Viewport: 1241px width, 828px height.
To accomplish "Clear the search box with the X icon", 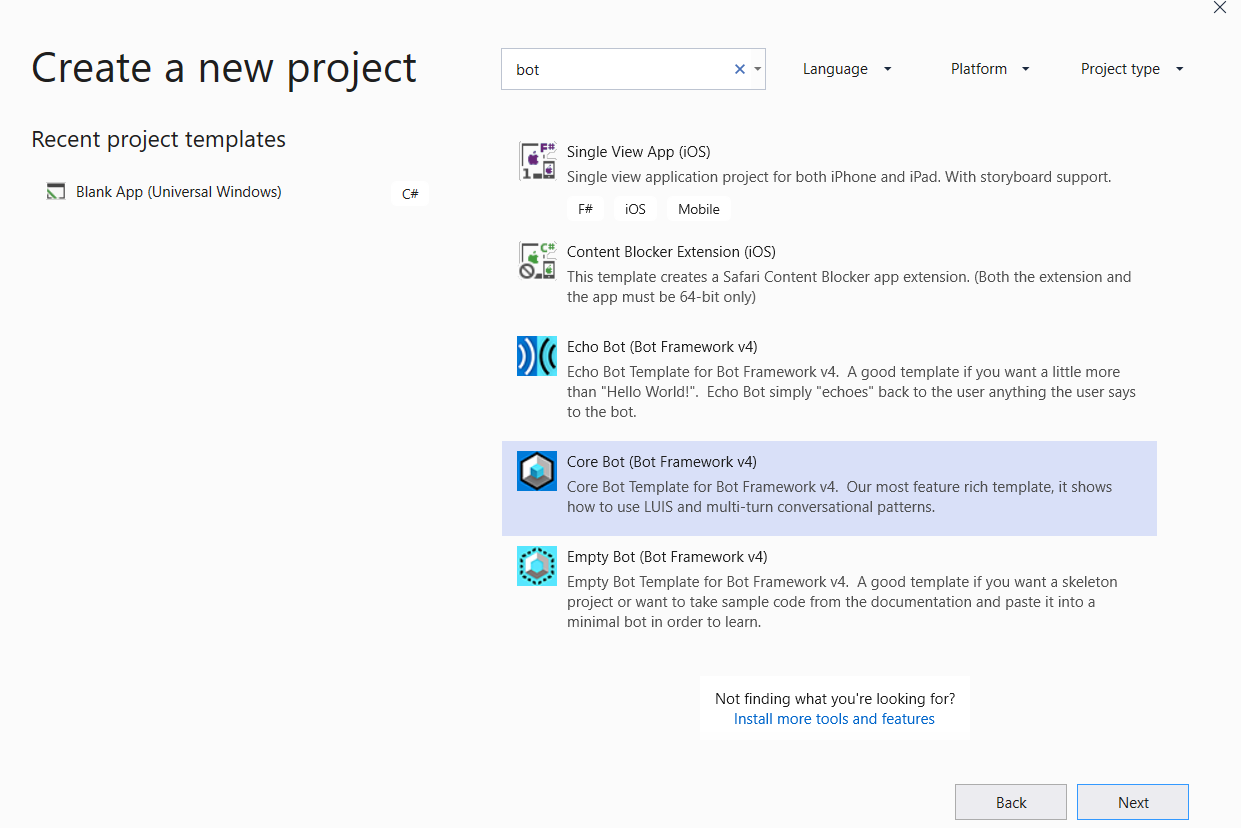I will 740,69.
